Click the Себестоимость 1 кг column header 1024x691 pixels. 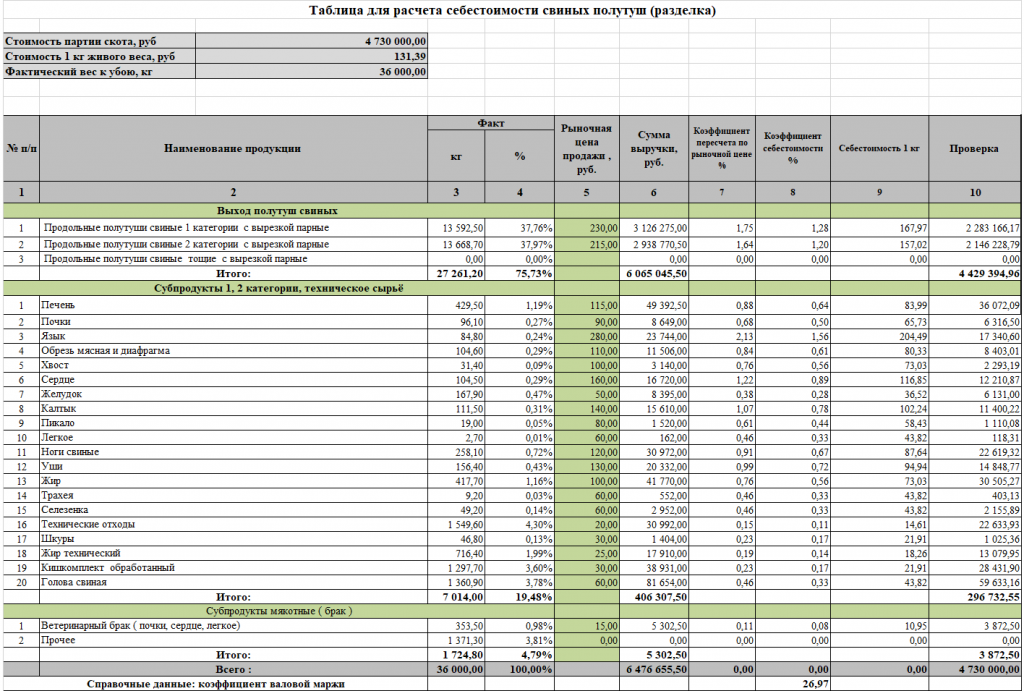click(x=879, y=148)
